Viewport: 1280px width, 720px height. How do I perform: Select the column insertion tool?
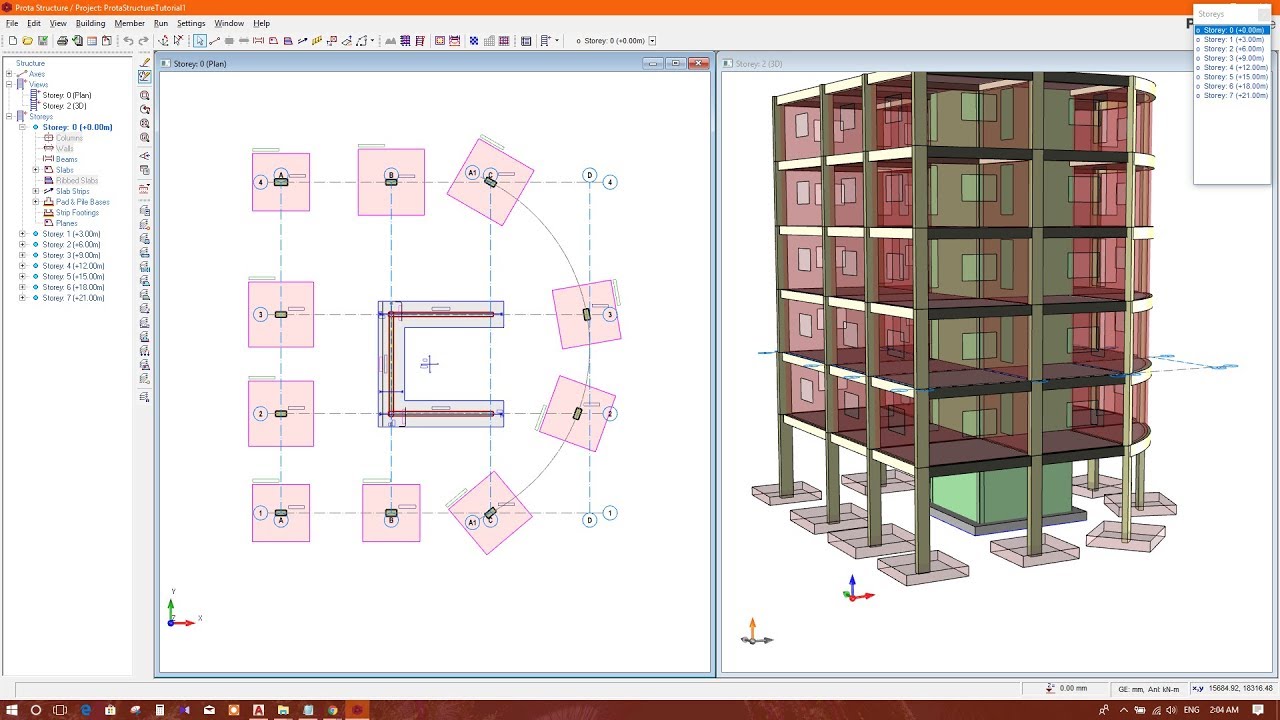click(230, 41)
